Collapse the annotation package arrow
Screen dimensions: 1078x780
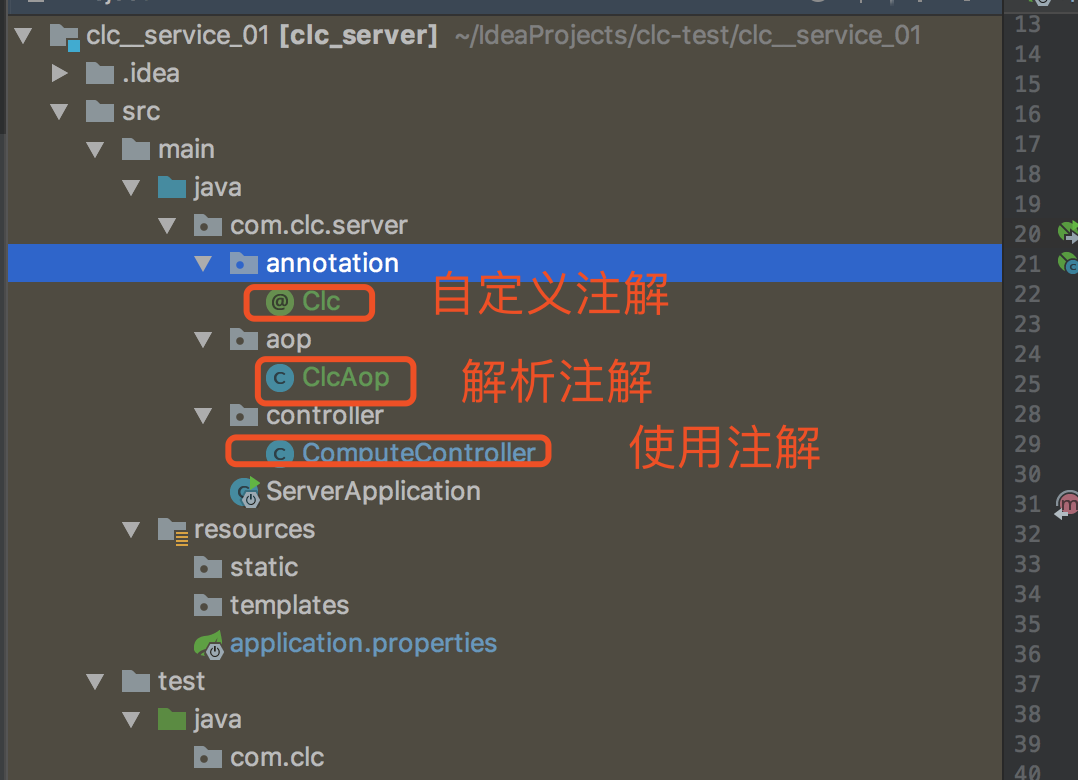click(203, 263)
